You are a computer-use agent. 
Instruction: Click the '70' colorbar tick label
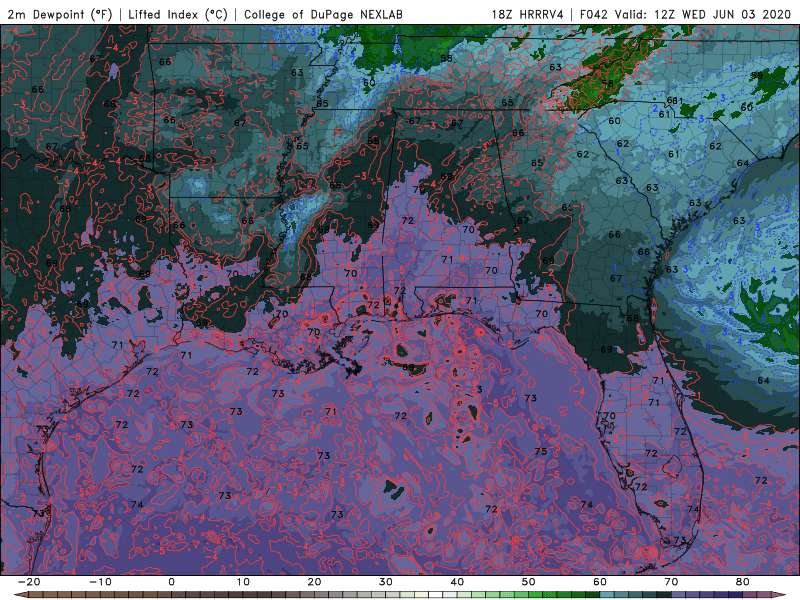pos(671,582)
